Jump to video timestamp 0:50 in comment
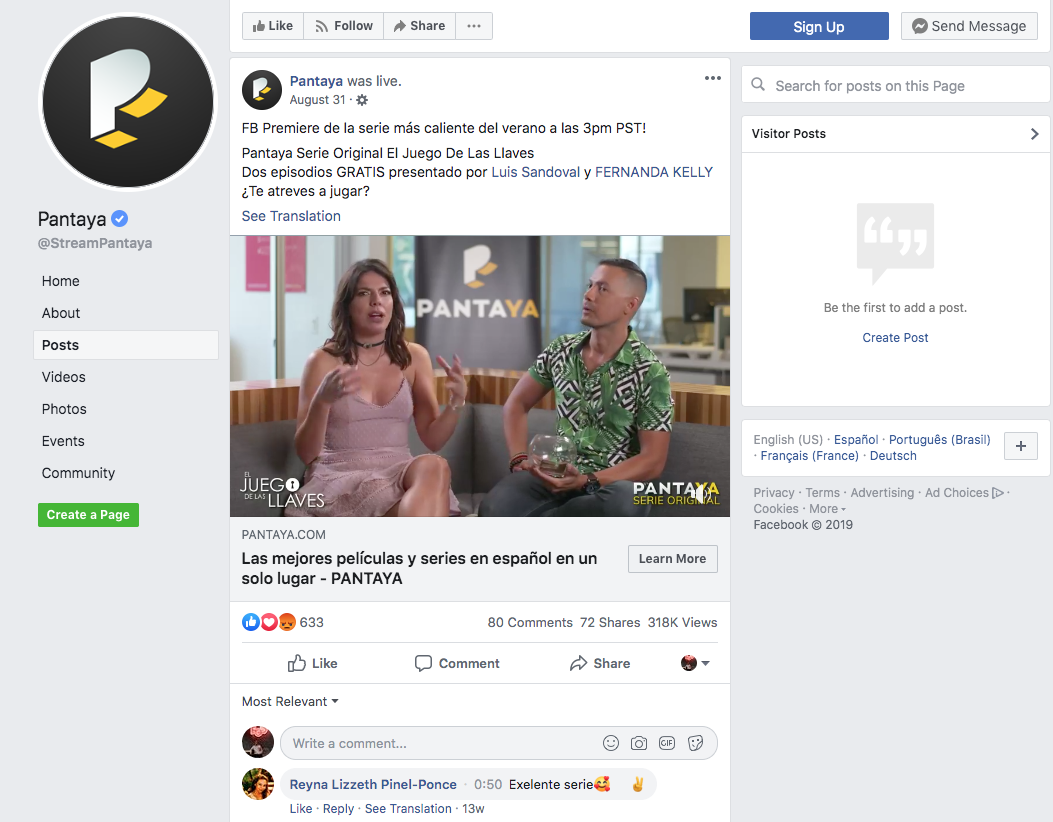This screenshot has width=1053, height=822. (488, 784)
